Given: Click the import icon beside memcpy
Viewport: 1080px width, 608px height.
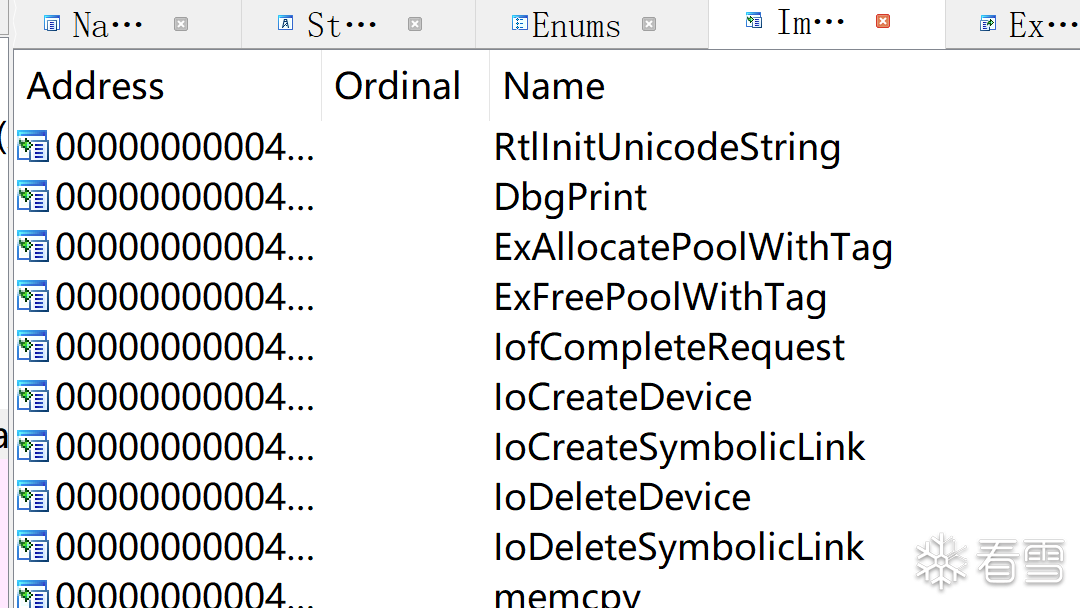Looking at the screenshot, I should tap(33, 595).
